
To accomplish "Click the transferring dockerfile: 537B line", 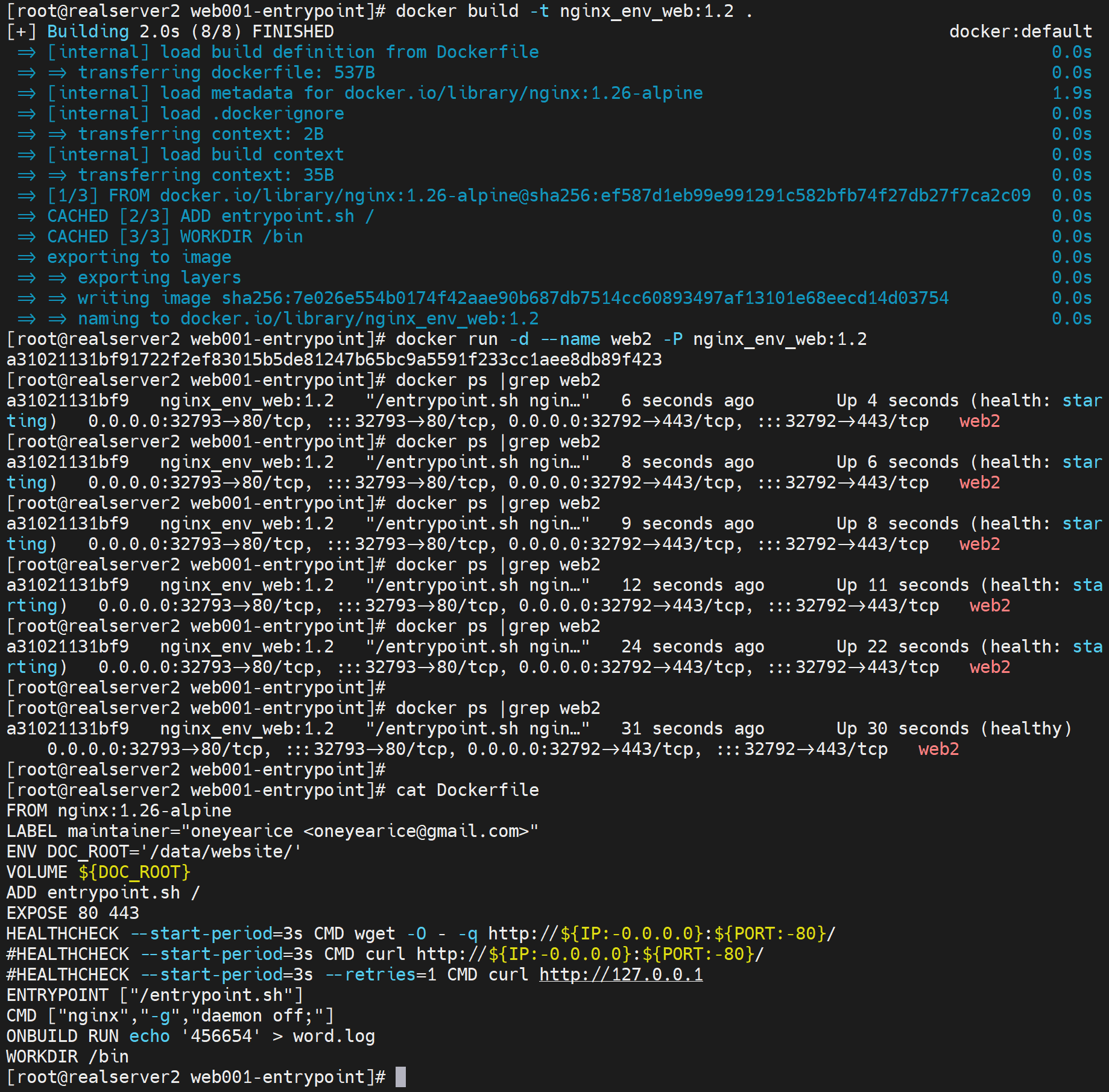I will tap(226, 72).
